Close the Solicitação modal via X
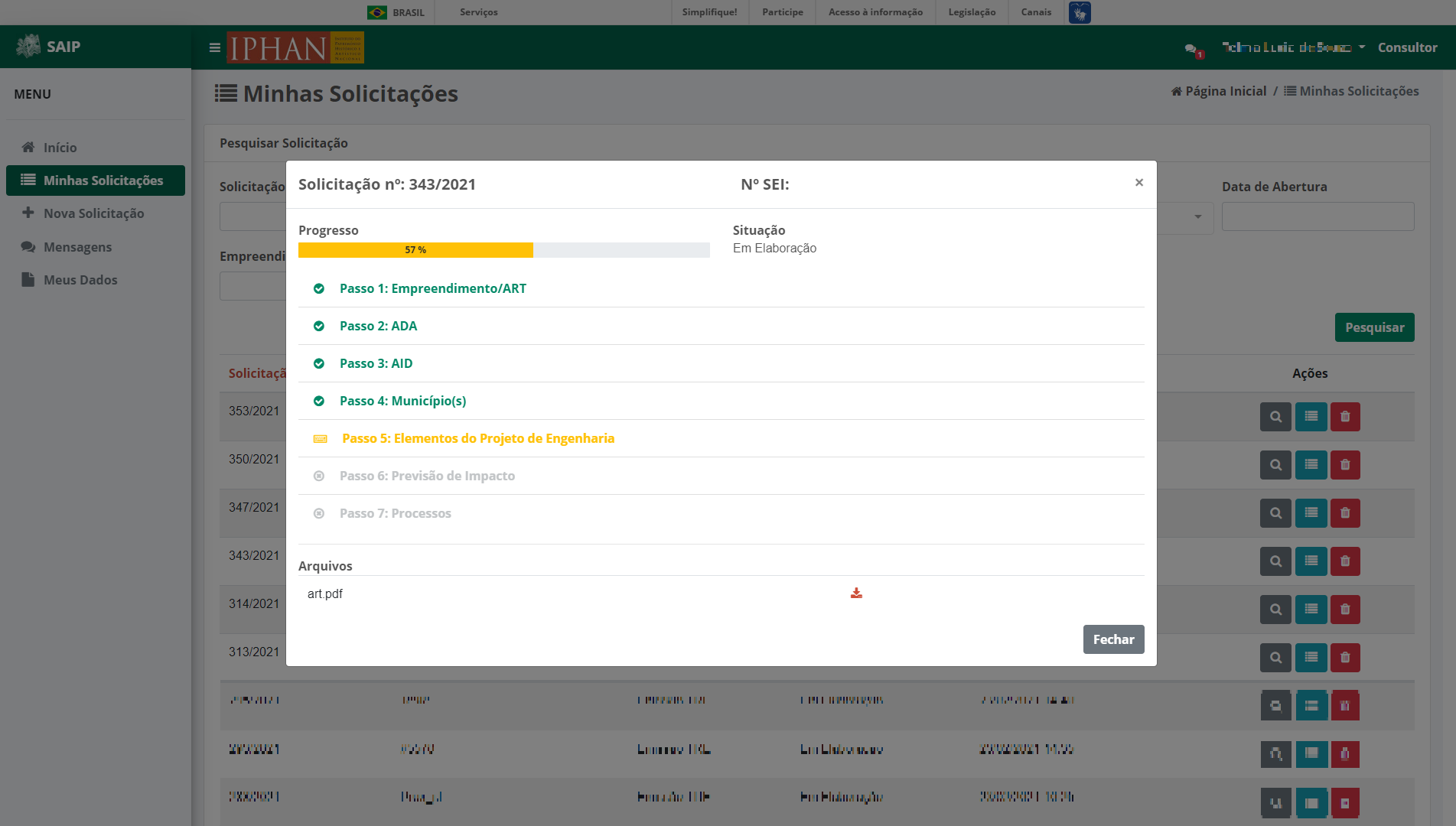The width and height of the screenshot is (1456, 826). pos(1139,182)
